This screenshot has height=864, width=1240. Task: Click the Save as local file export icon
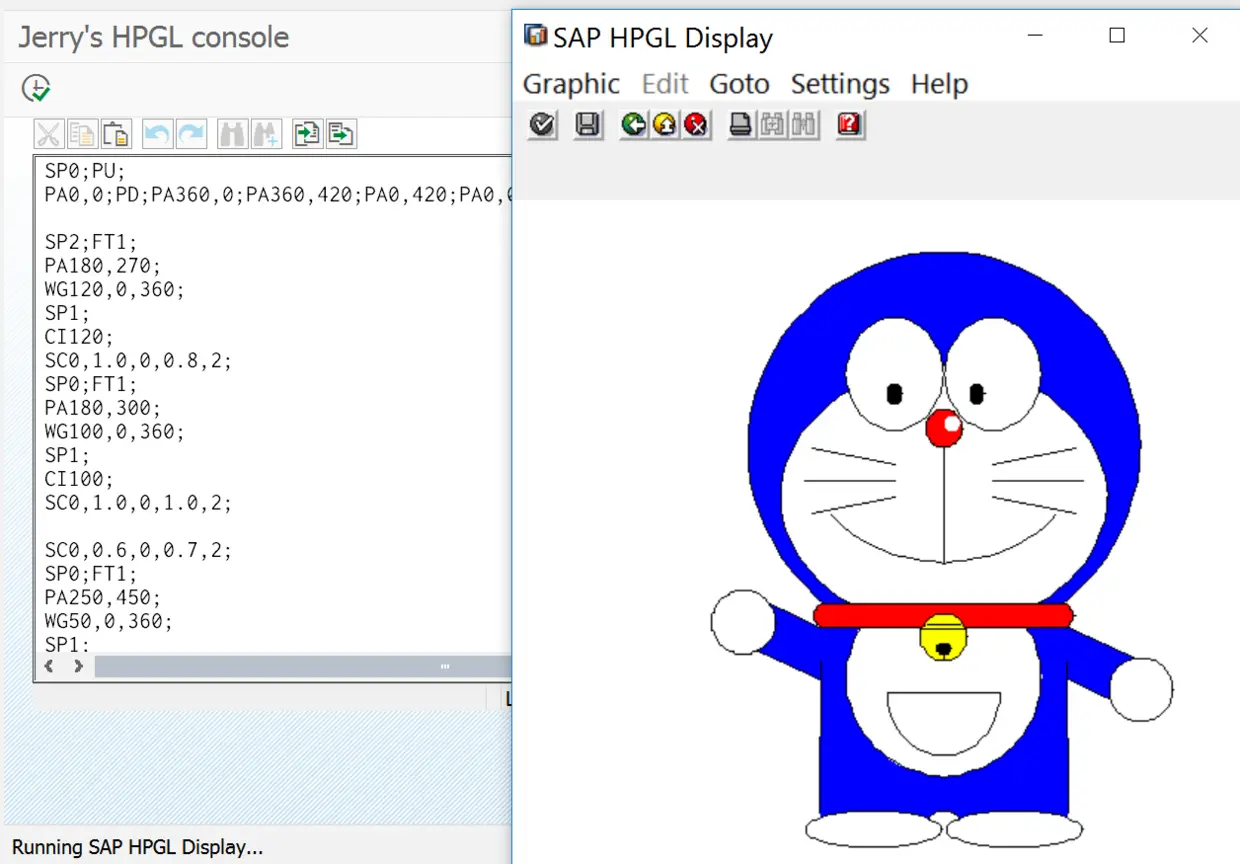point(341,134)
